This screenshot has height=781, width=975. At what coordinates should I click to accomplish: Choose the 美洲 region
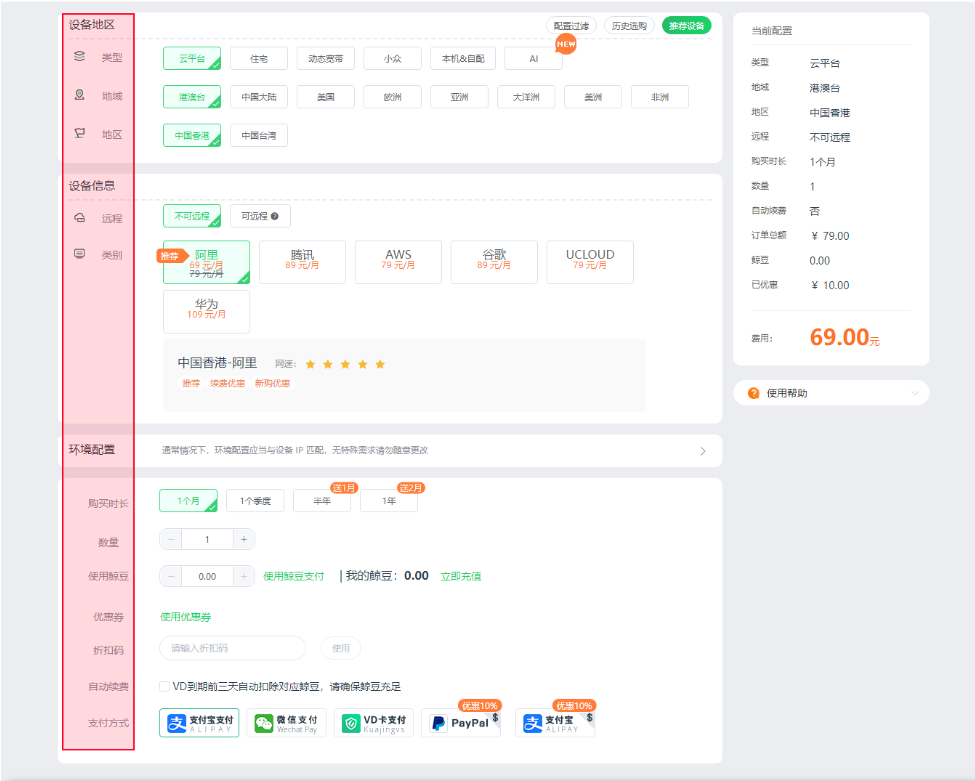593,97
